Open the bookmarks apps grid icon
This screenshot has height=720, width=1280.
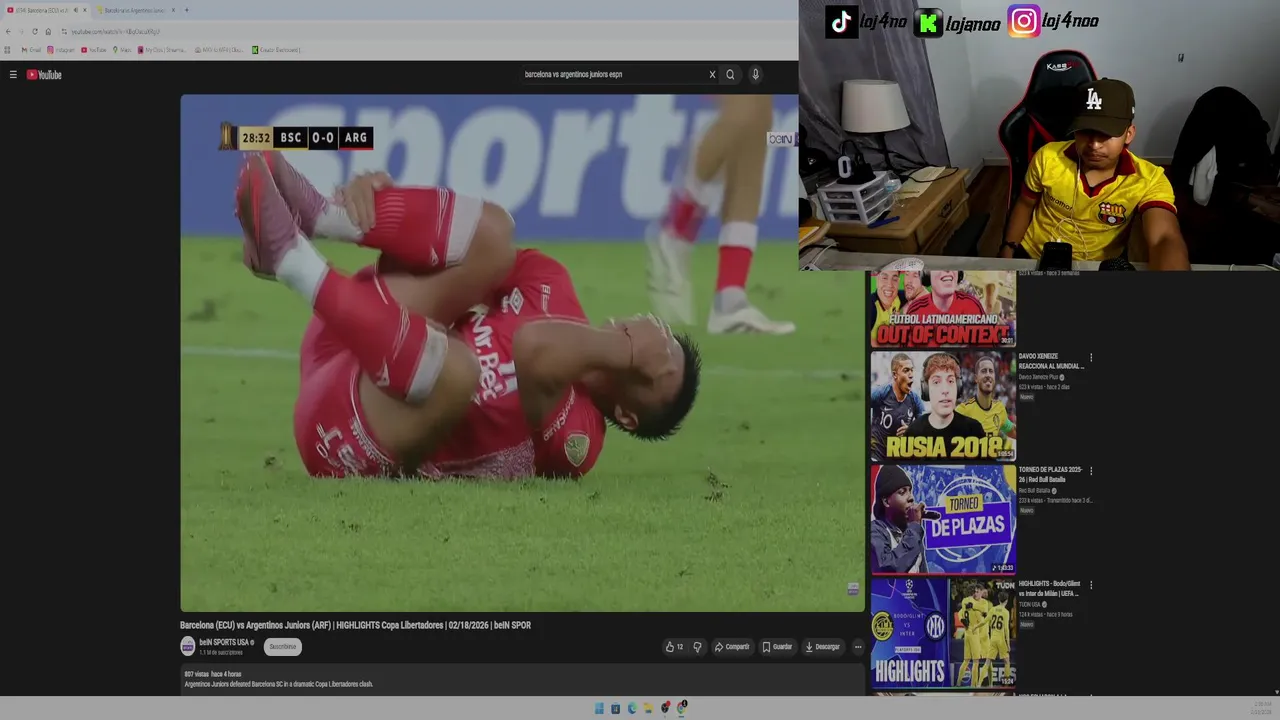(x=7, y=50)
